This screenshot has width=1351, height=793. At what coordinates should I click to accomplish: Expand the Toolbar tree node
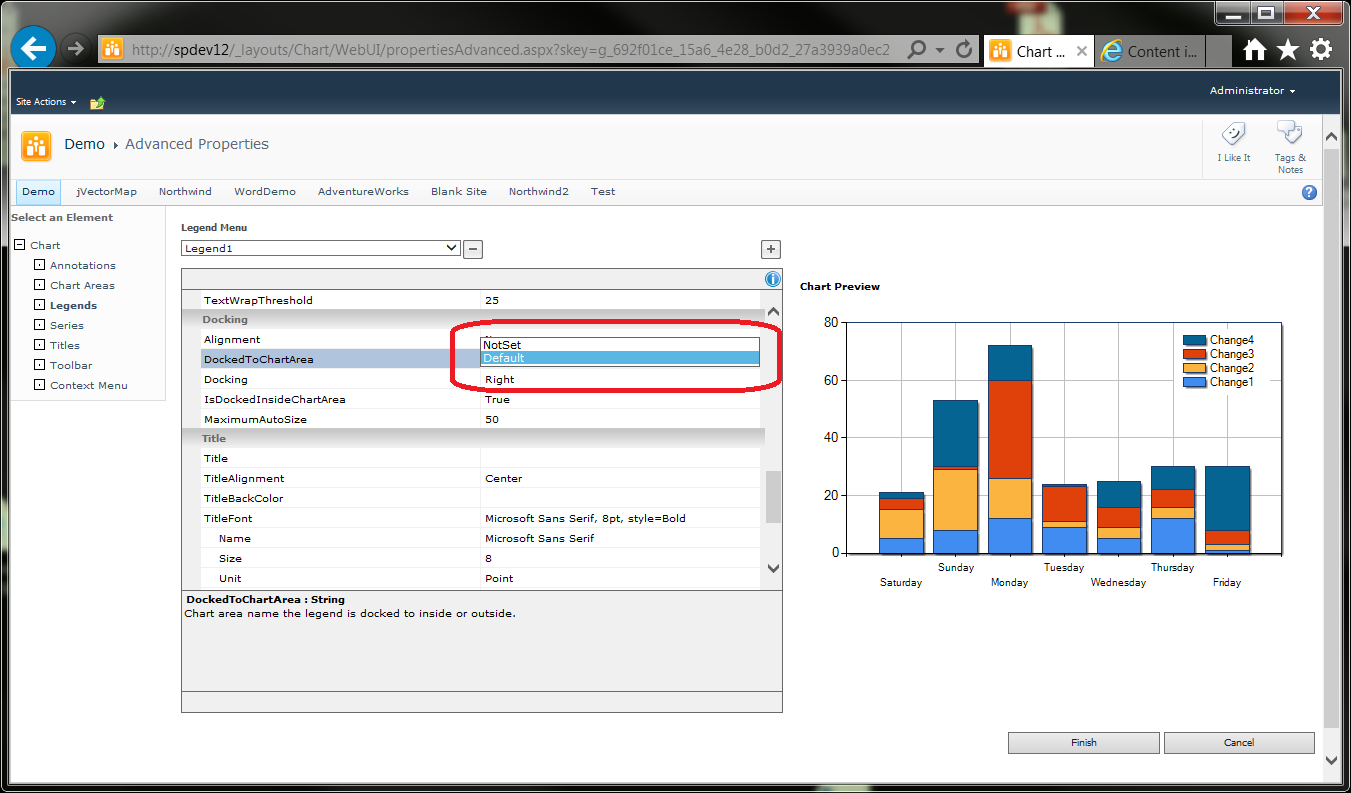(40, 365)
